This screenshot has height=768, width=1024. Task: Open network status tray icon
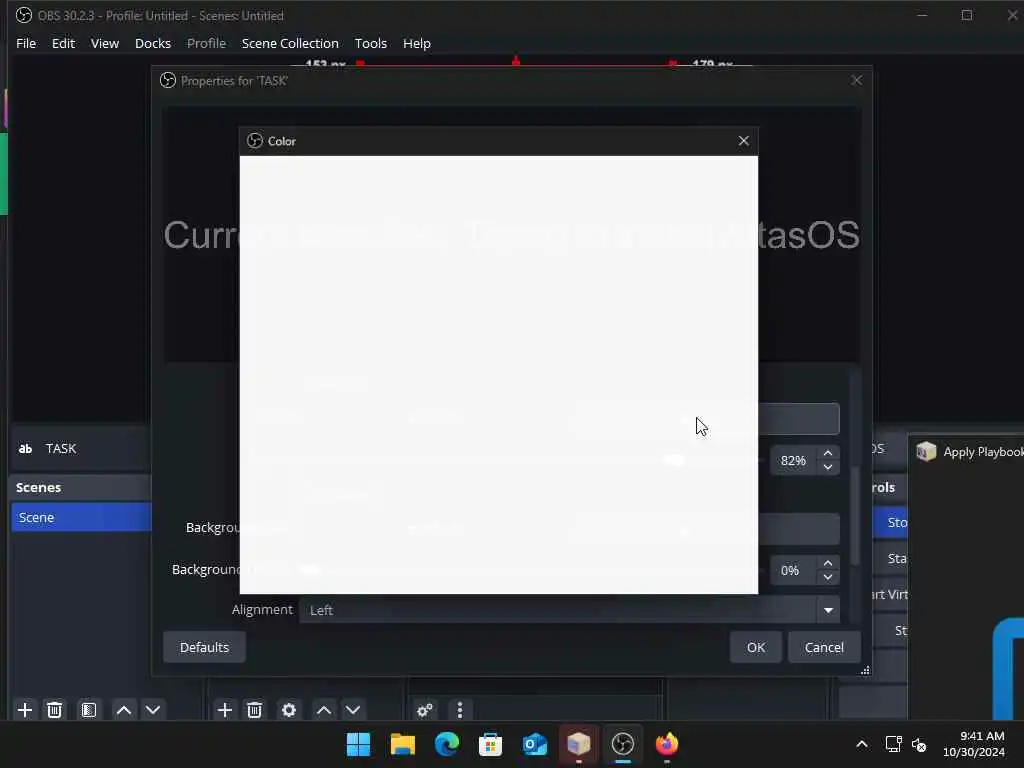coord(893,744)
